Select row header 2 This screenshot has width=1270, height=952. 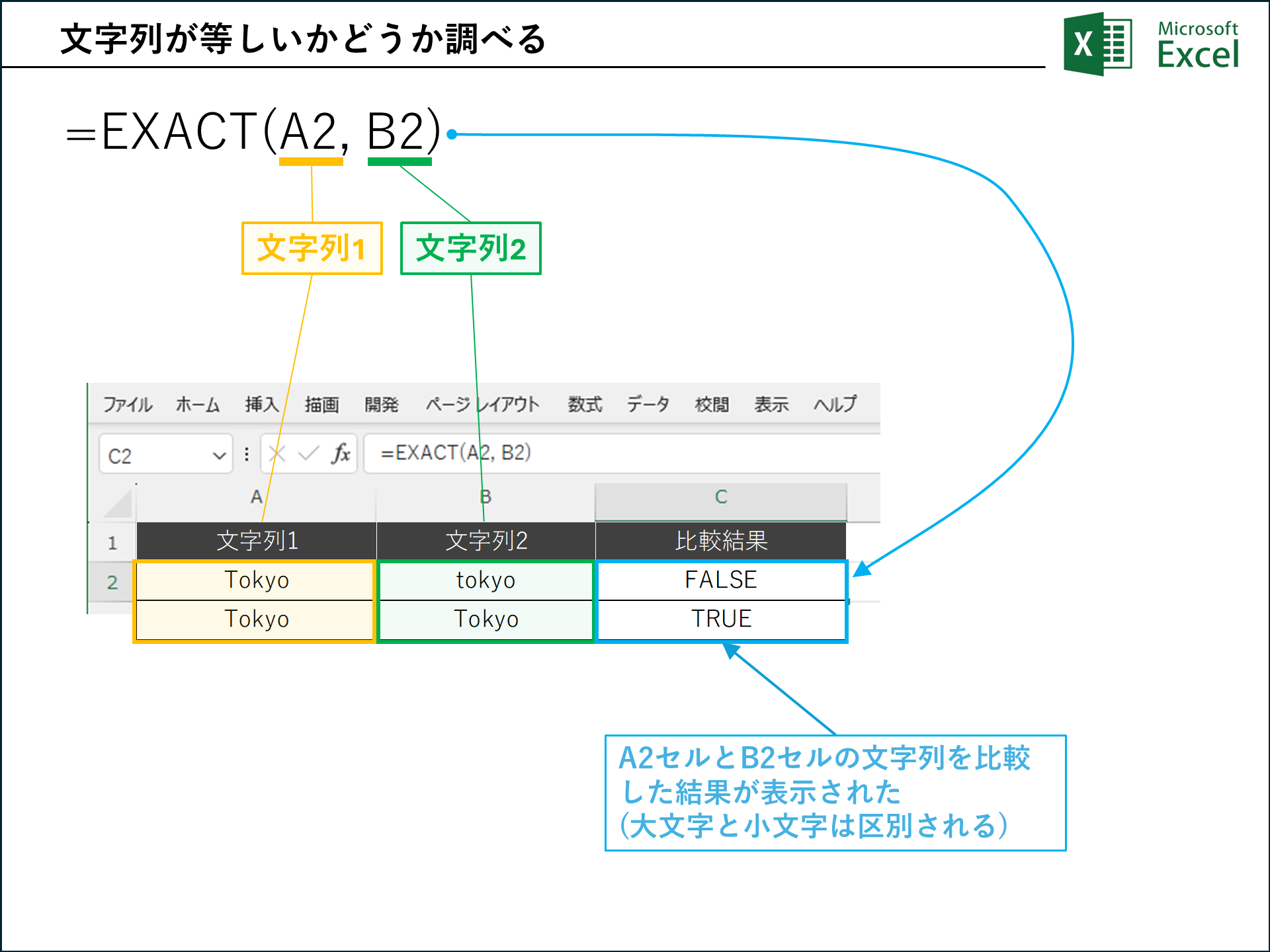coord(111,580)
